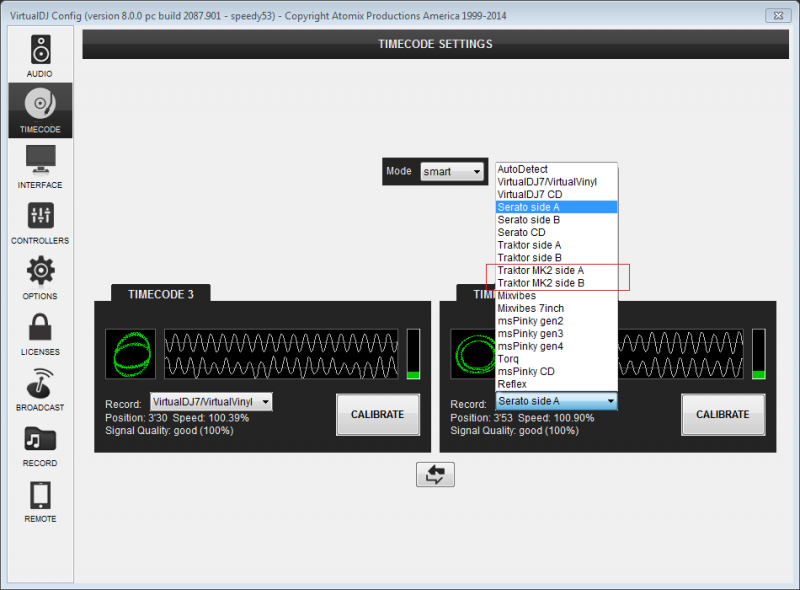The width and height of the screenshot is (800, 590).
Task: Click 'Position: 3'30 Speed: 100.39%' text
Action: (177, 418)
